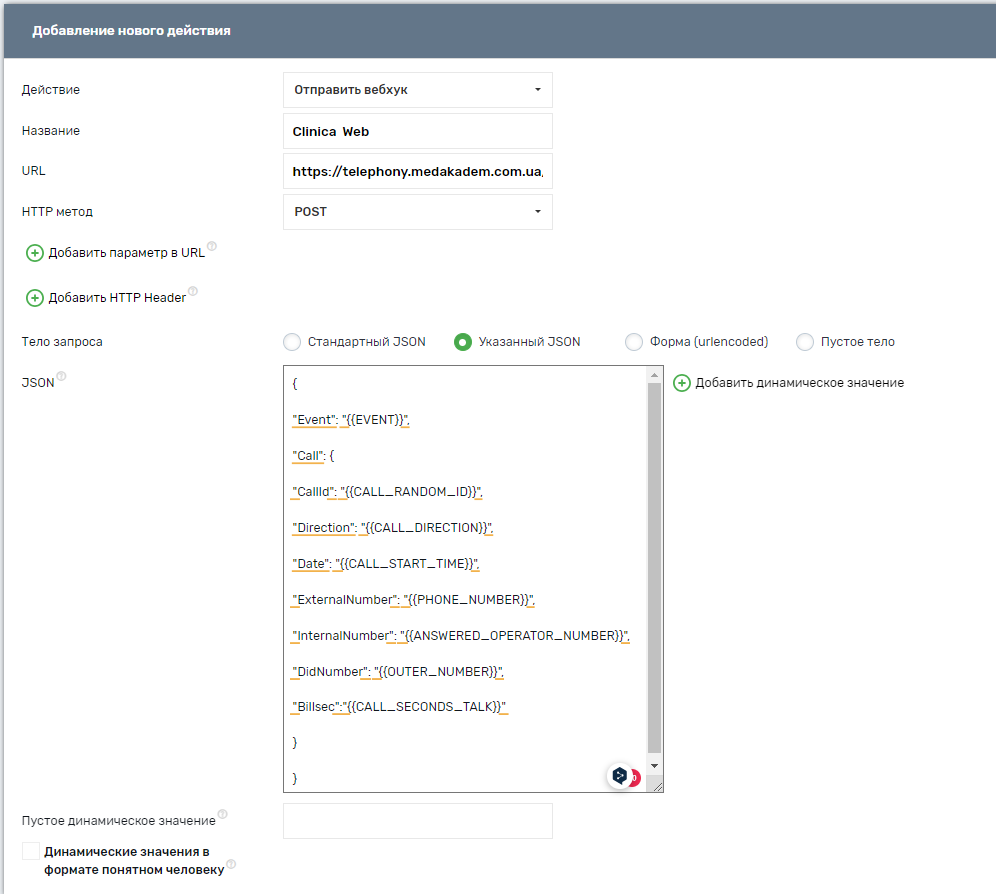Click the help icon after Добавить HTTP Header

[193, 292]
